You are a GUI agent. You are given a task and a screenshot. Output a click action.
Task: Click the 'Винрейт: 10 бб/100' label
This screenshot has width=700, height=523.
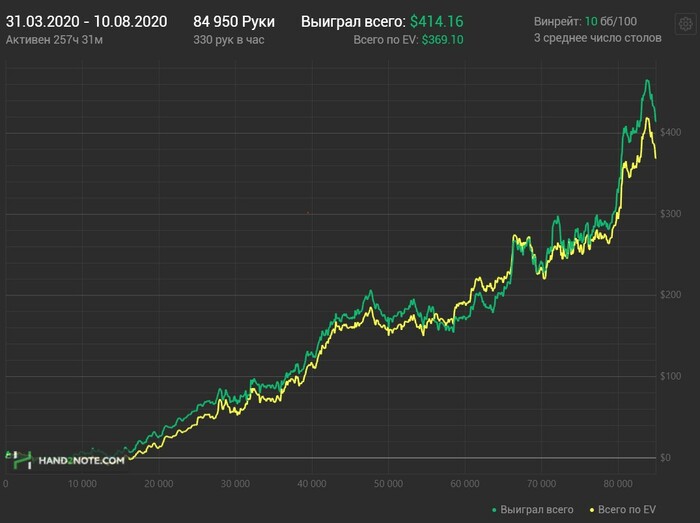click(585, 21)
